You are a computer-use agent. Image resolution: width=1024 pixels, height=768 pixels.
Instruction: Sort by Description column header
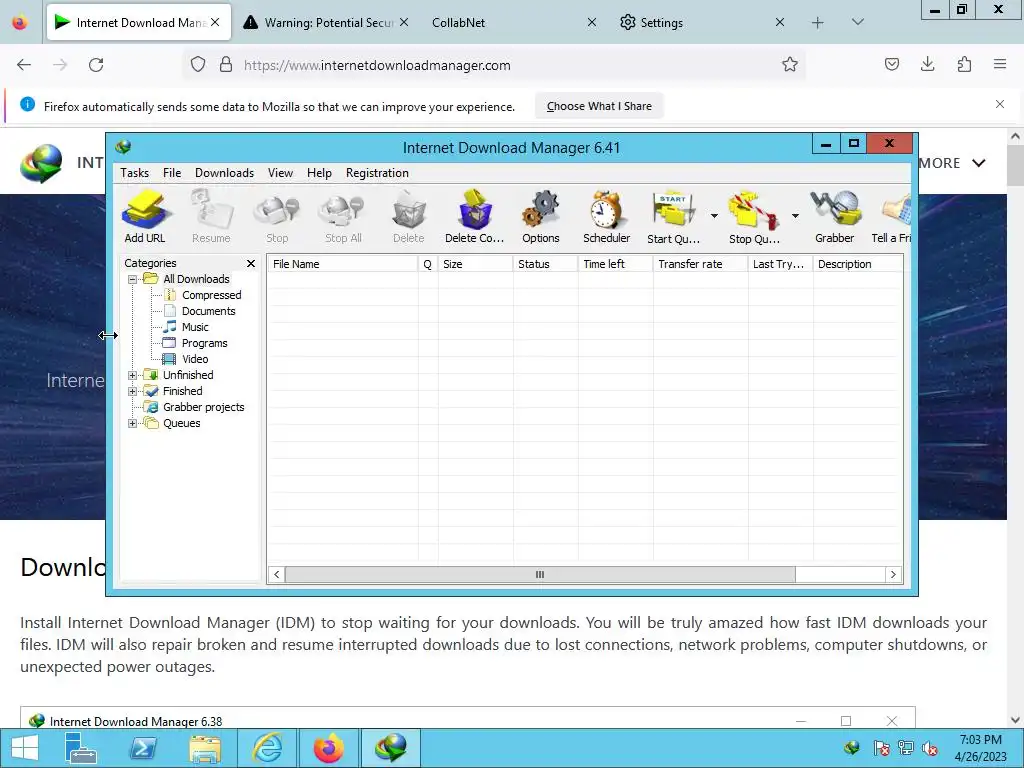[x=857, y=264]
